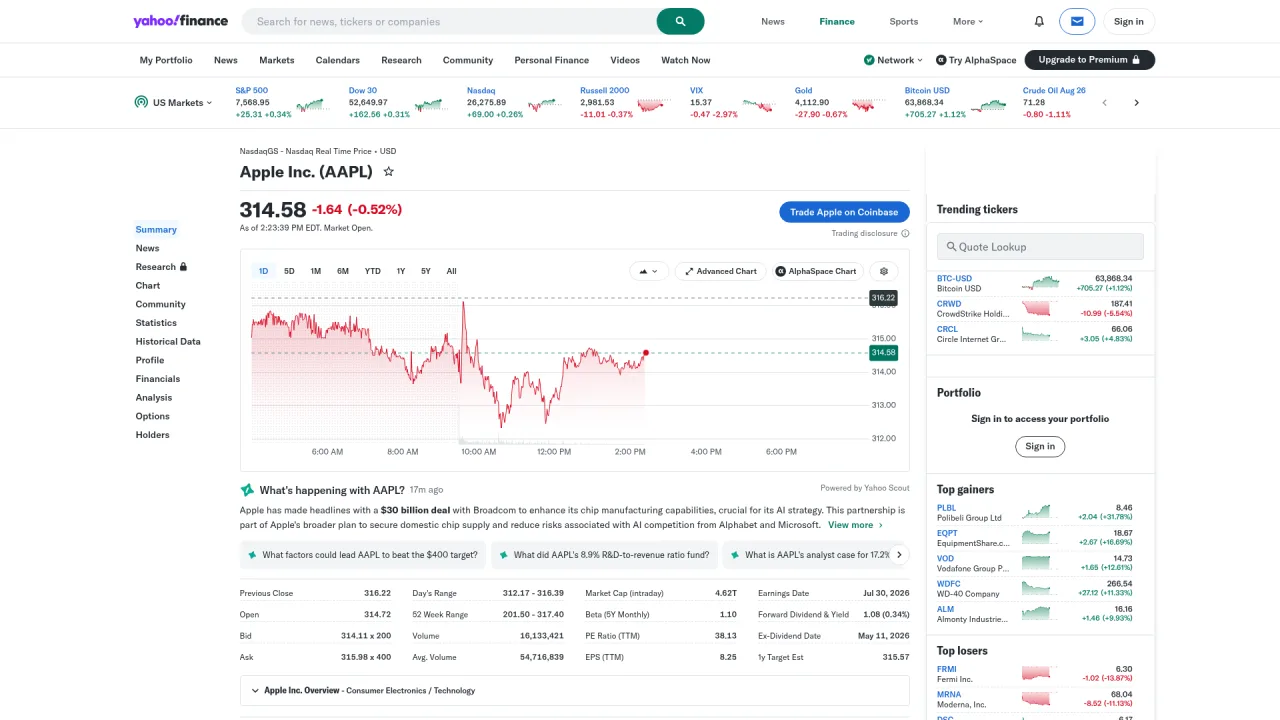The height and width of the screenshot is (720, 1280).
Task: Expand the Network dropdown
Action: pos(894,60)
